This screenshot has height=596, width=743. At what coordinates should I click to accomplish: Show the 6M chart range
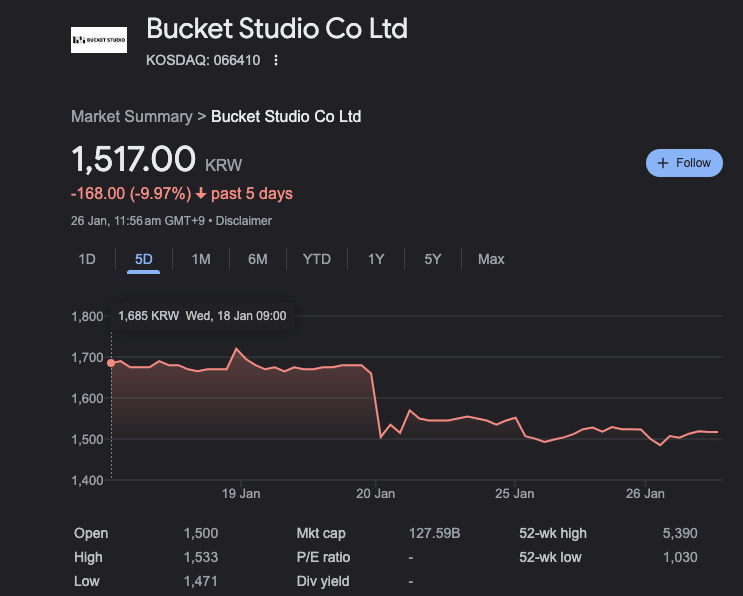(x=258, y=259)
